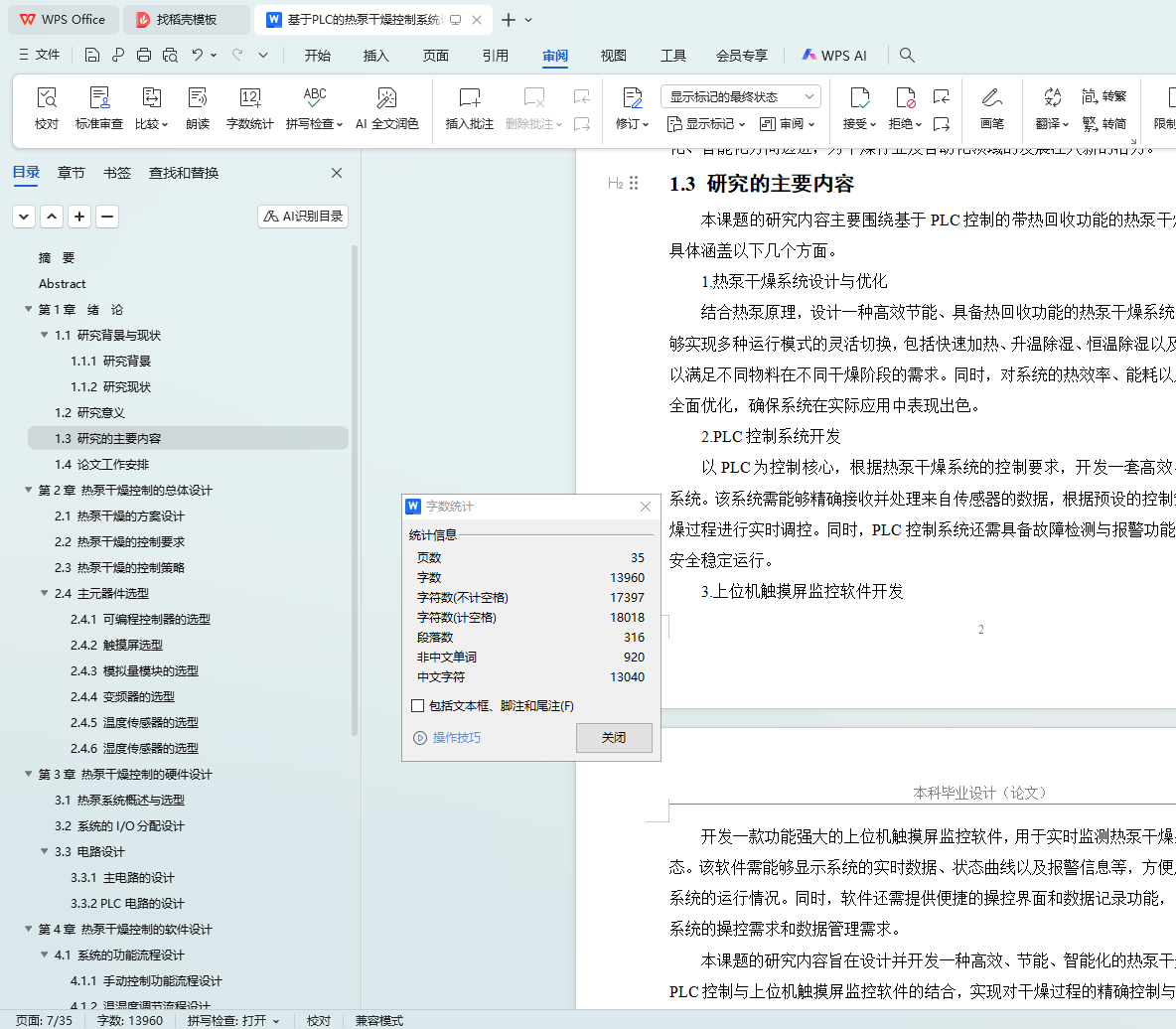Open 显示标记的最终状态 dropdown

click(x=741, y=96)
